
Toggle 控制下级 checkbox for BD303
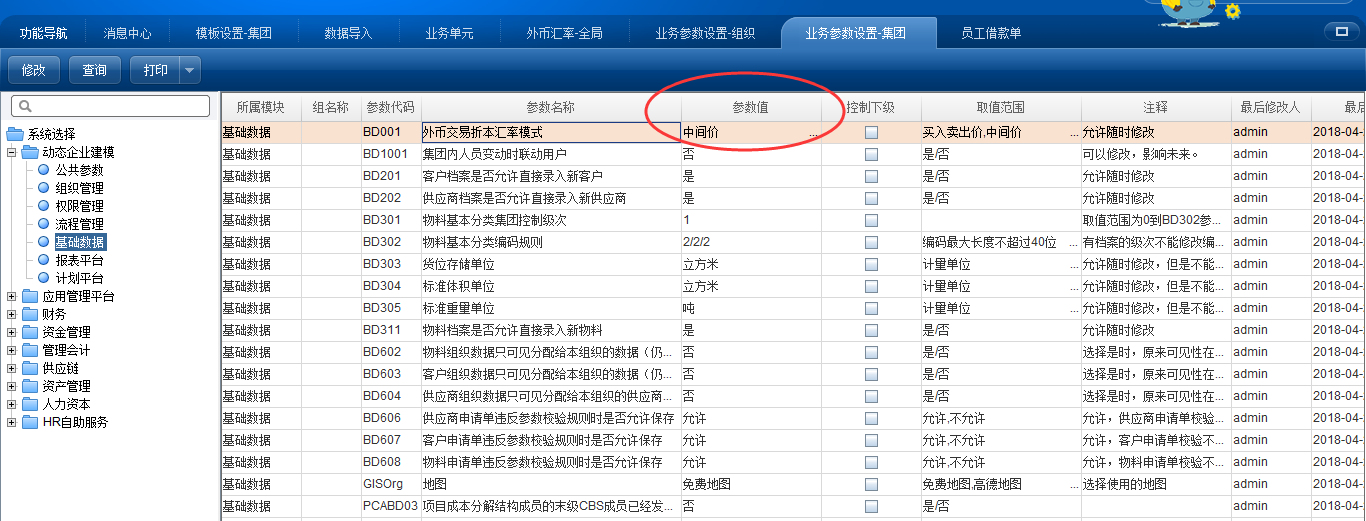click(x=872, y=264)
